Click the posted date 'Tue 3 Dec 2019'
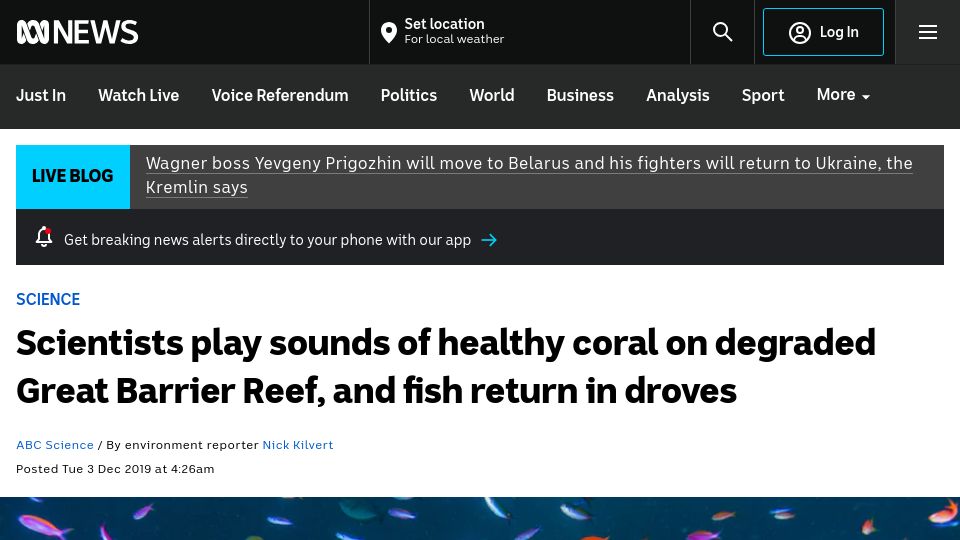Viewport: 960px width, 540px height. coord(106,469)
